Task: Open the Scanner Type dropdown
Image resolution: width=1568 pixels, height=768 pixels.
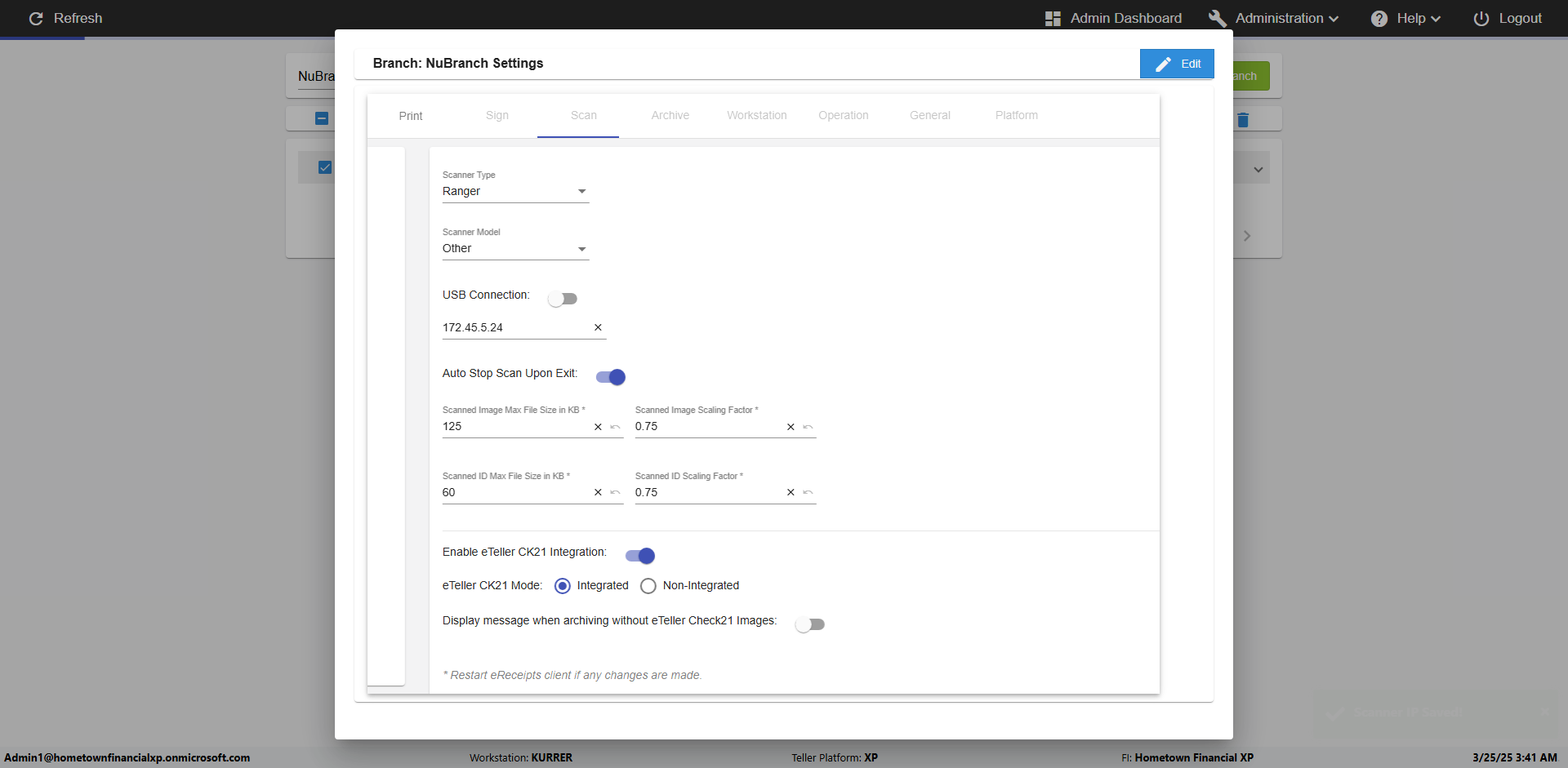Action: (514, 191)
